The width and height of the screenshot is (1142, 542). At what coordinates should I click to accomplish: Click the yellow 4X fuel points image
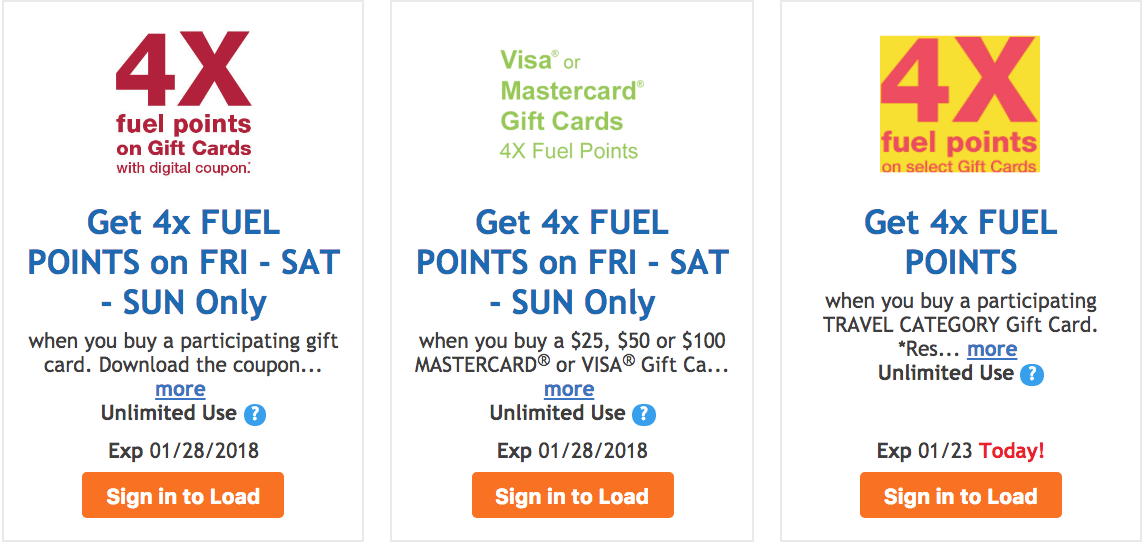point(960,105)
